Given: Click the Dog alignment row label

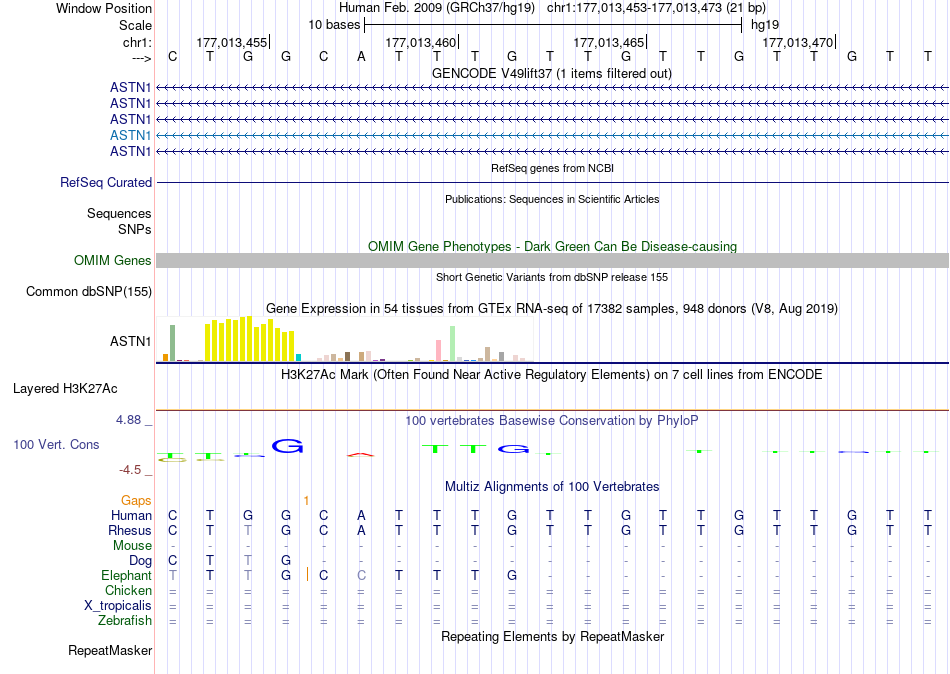Looking at the screenshot, I should point(140,561).
